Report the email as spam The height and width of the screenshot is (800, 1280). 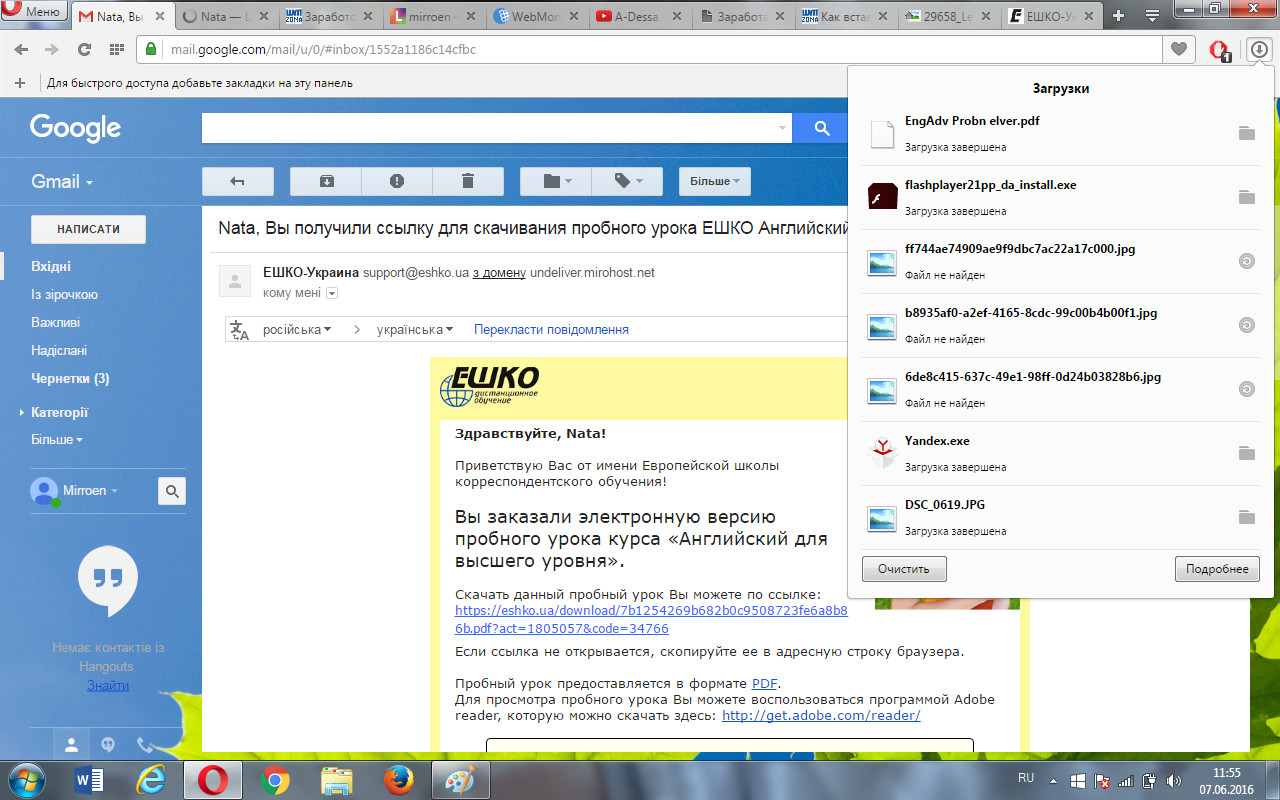point(397,181)
